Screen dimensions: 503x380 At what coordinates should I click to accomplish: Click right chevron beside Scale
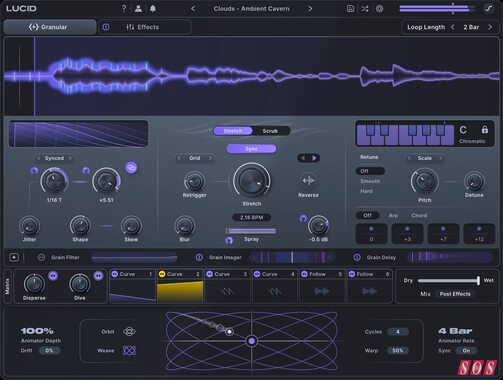441,158
